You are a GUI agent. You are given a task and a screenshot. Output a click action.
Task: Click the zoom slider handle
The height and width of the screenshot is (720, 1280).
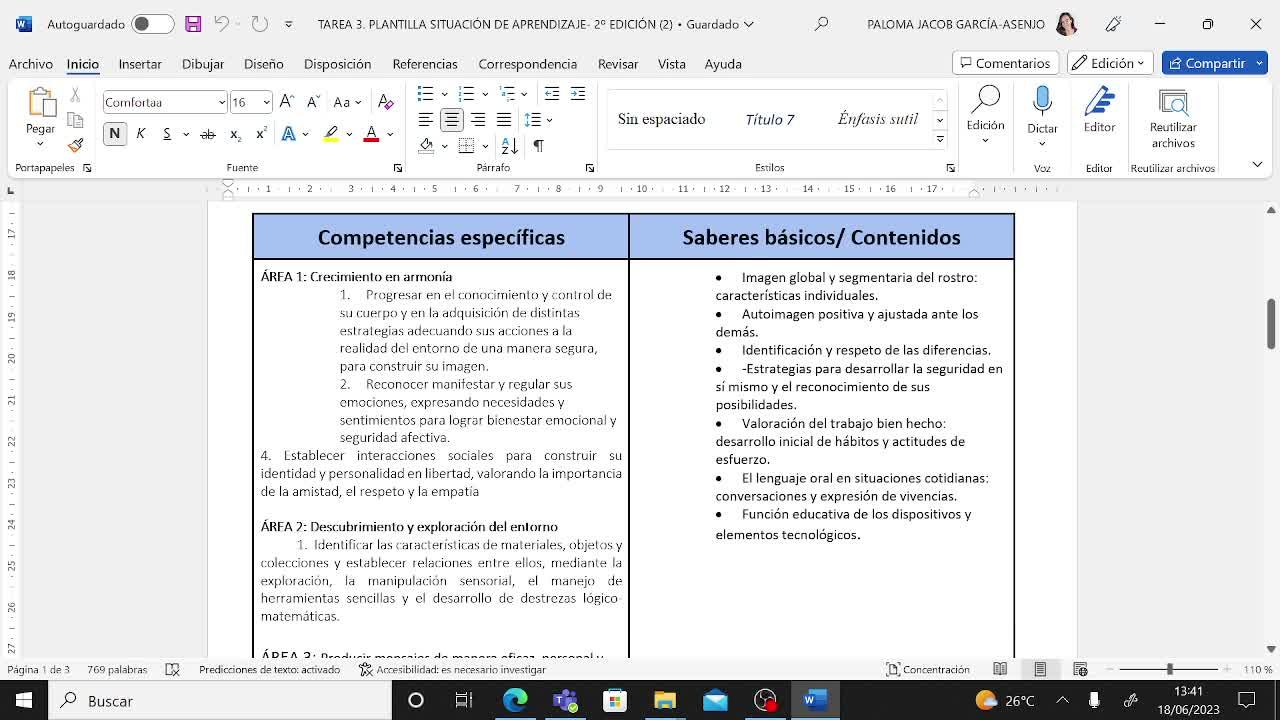tap(1169, 669)
